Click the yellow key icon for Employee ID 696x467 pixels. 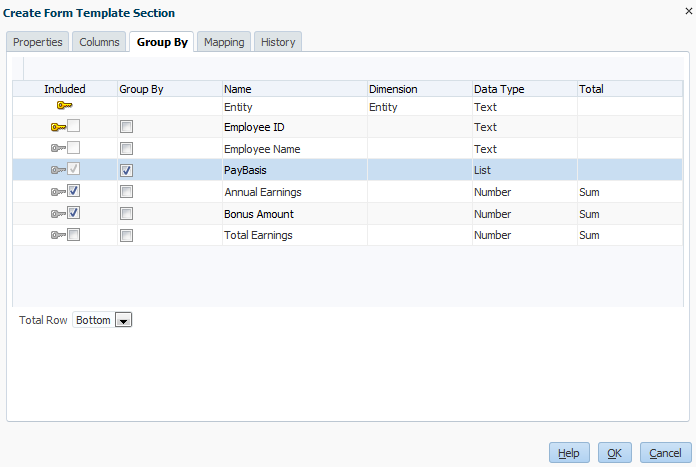click(x=58, y=127)
